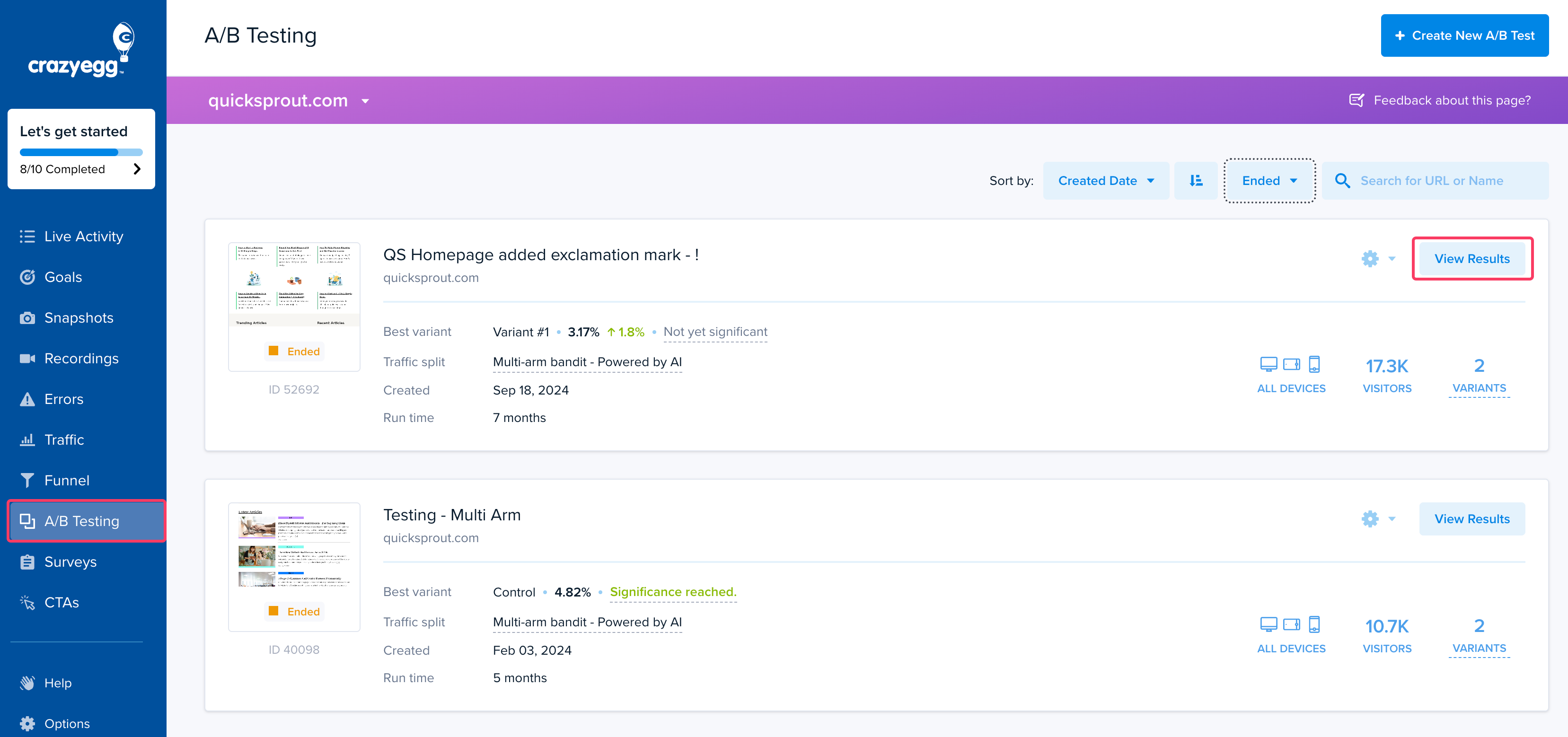Screen dimensions: 1568x737
Task: Click the Goals target icon
Action: 27,277
